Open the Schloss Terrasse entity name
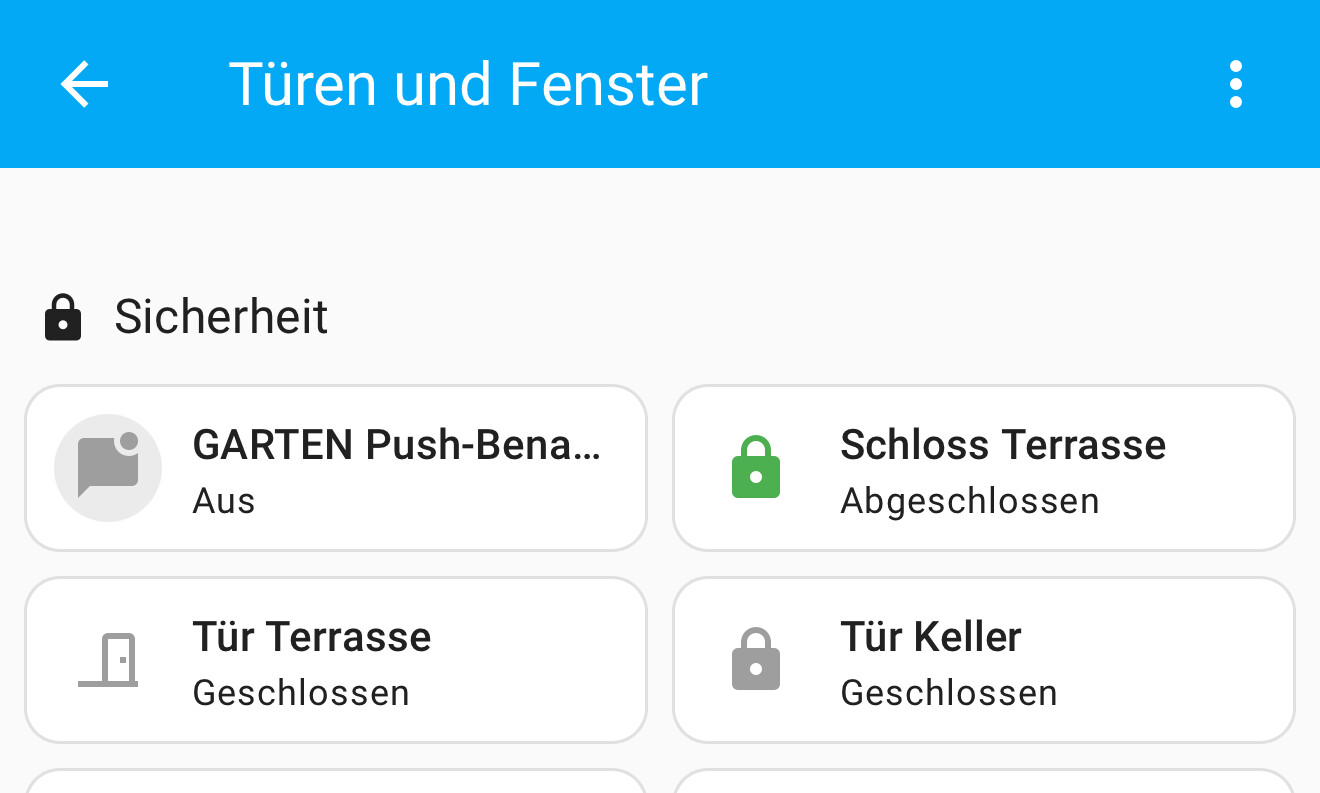1320x793 pixels. 1003,445
